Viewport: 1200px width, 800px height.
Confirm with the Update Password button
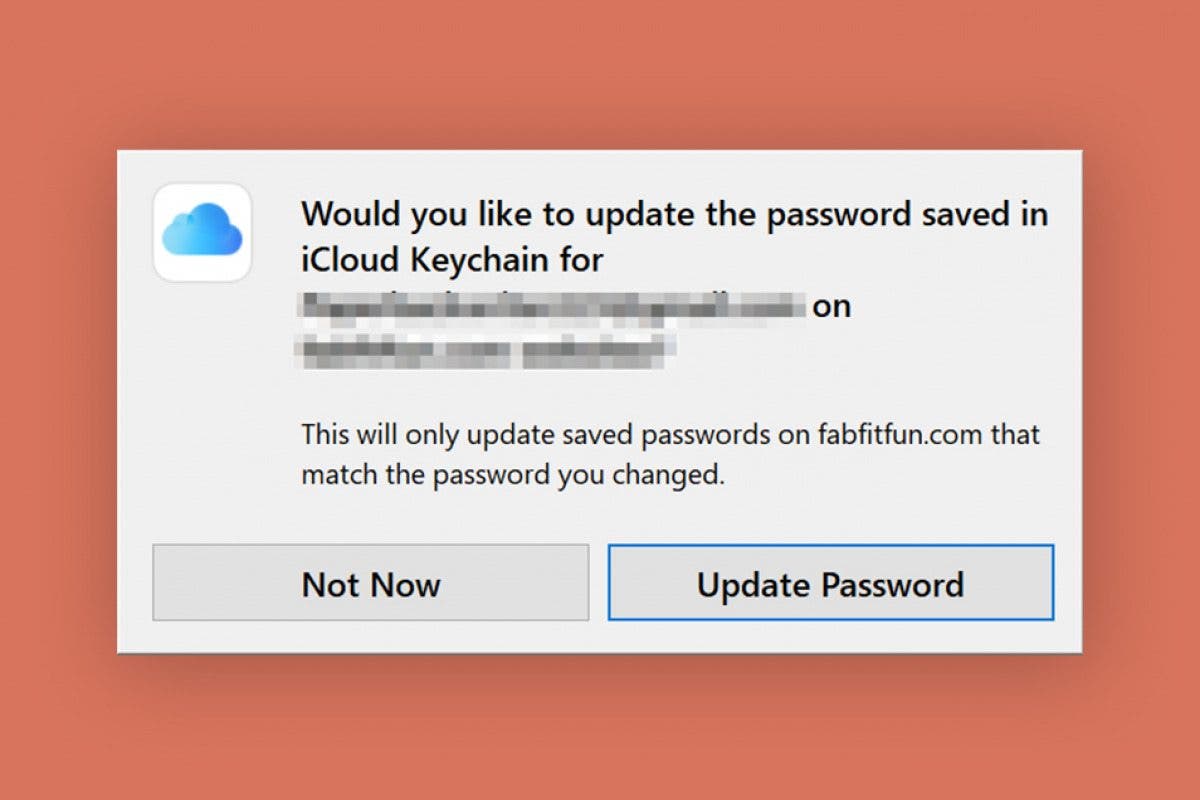pyautogui.click(x=830, y=583)
